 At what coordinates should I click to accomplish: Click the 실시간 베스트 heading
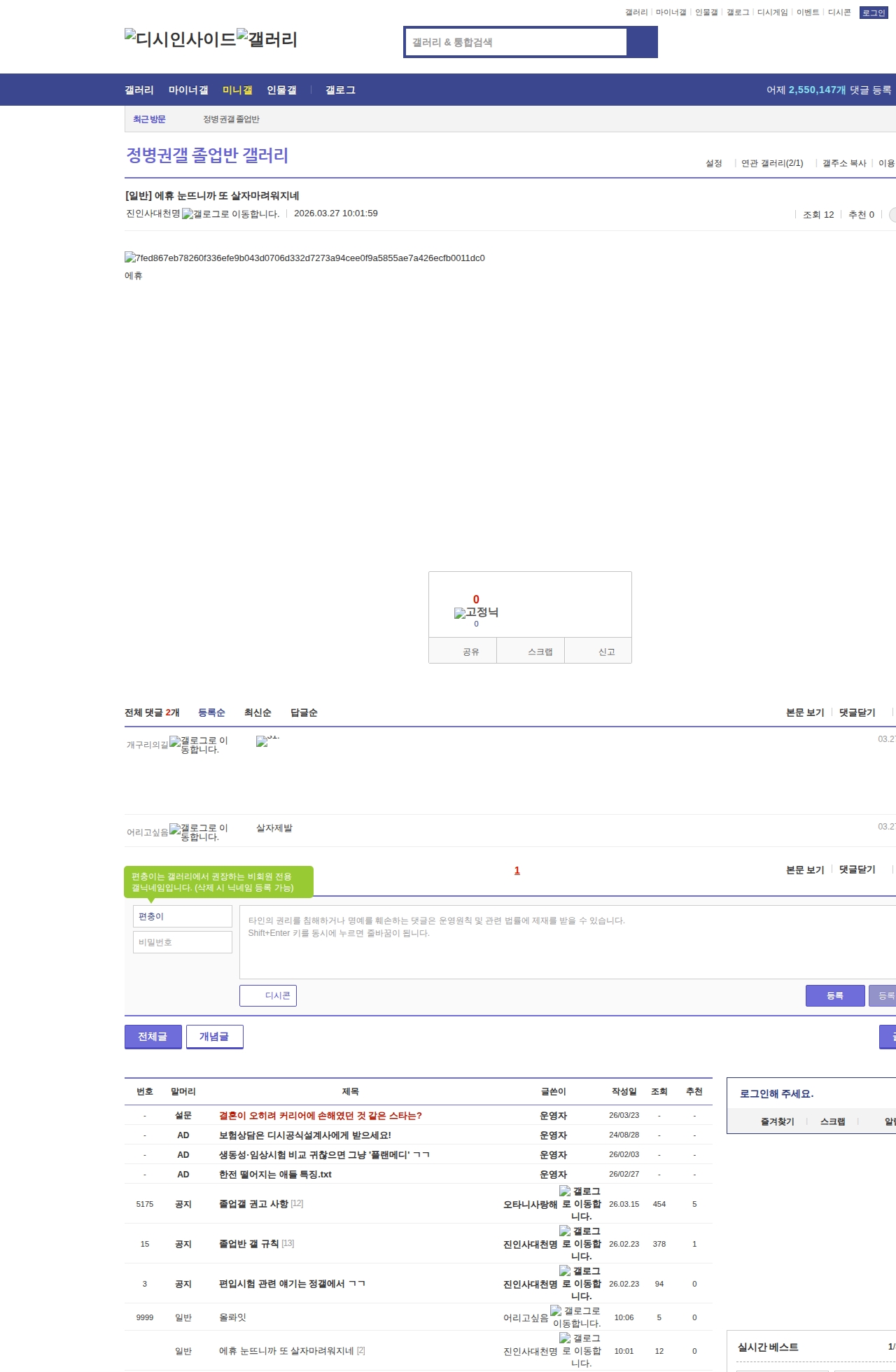tap(768, 1347)
